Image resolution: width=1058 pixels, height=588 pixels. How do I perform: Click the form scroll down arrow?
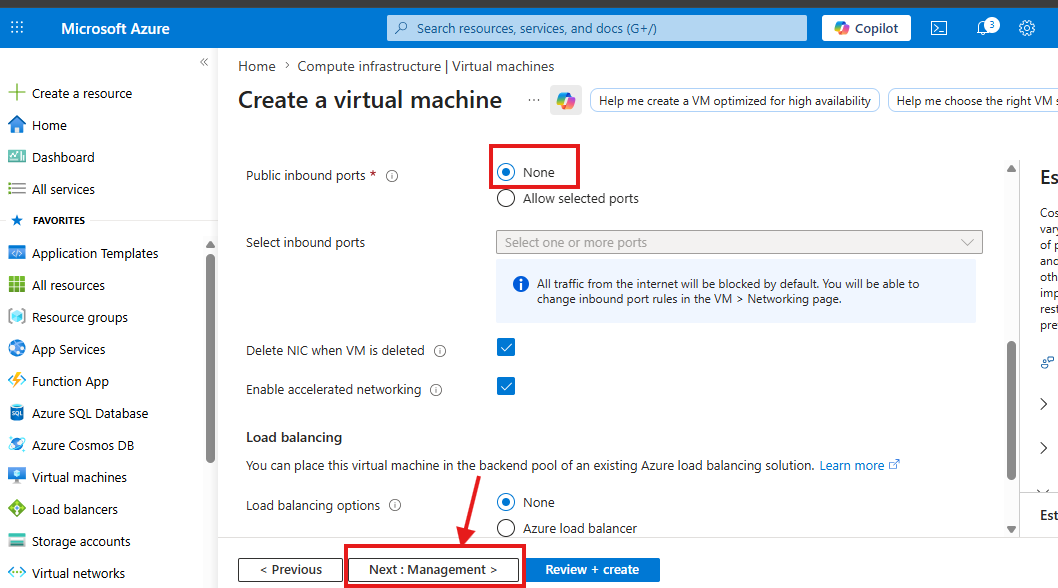tap(1011, 529)
